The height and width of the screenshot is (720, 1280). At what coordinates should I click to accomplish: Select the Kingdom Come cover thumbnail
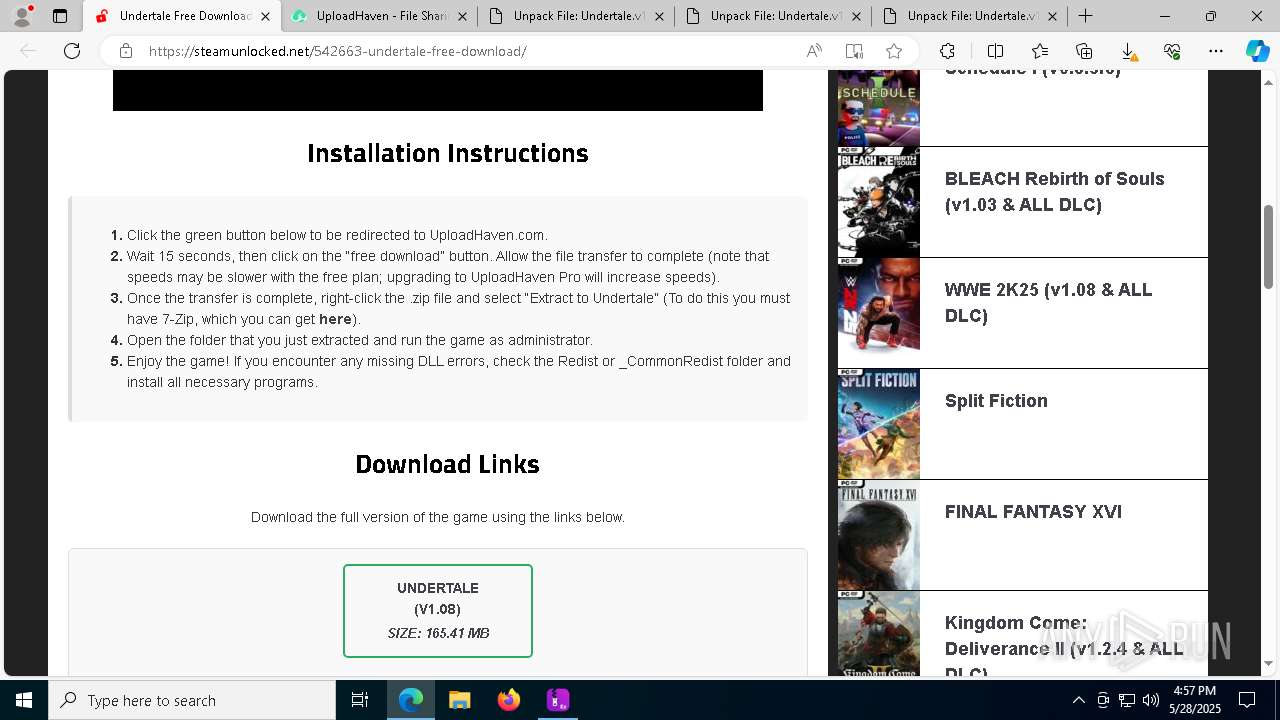point(878,634)
